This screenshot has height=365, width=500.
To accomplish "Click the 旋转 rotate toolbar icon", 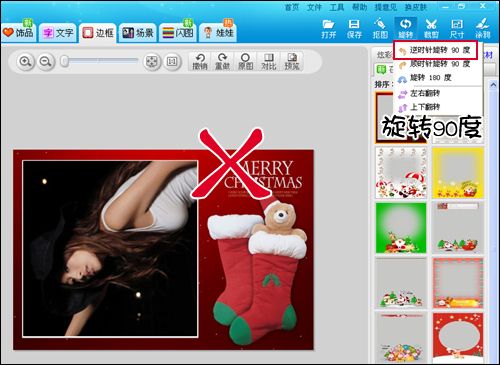I will [x=405, y=29].
